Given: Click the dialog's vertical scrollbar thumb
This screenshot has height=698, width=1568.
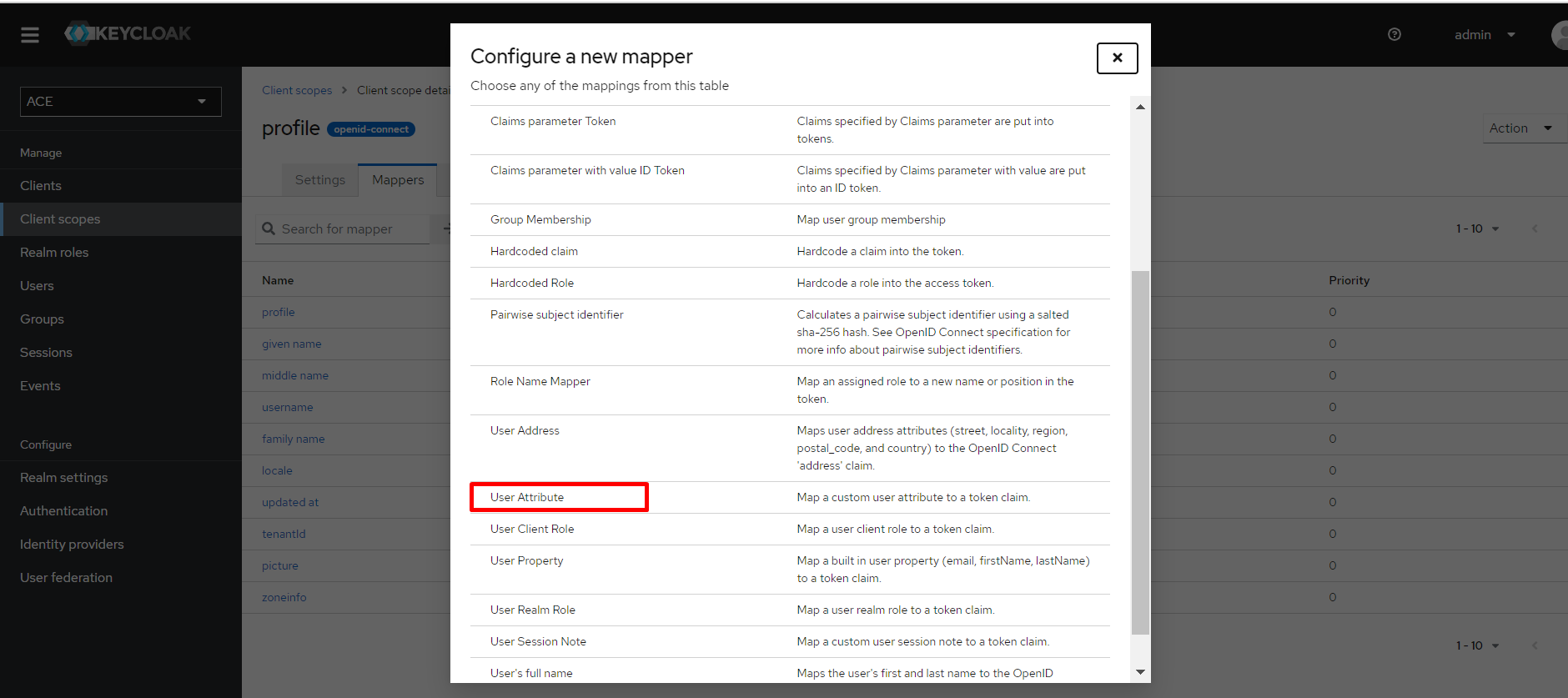Looking at the screenshot, I should tap(1140, 450).
